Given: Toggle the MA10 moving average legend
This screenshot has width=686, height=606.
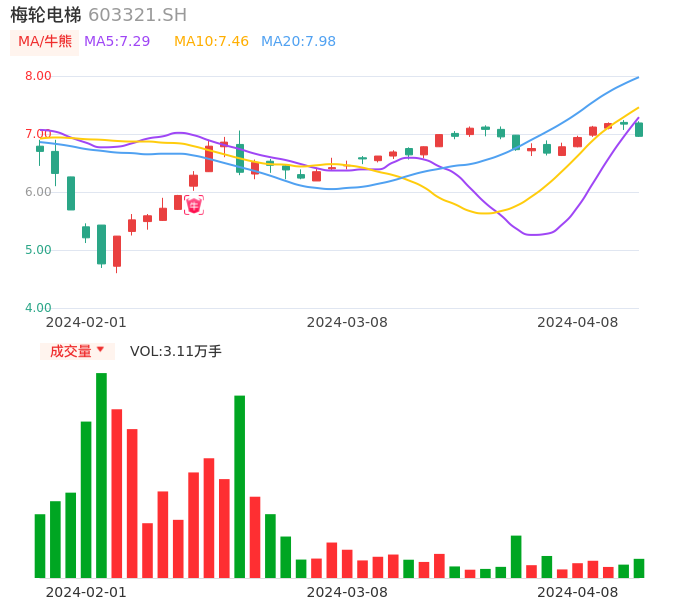Looking at the screenshot, I should [x=211, y=41].
